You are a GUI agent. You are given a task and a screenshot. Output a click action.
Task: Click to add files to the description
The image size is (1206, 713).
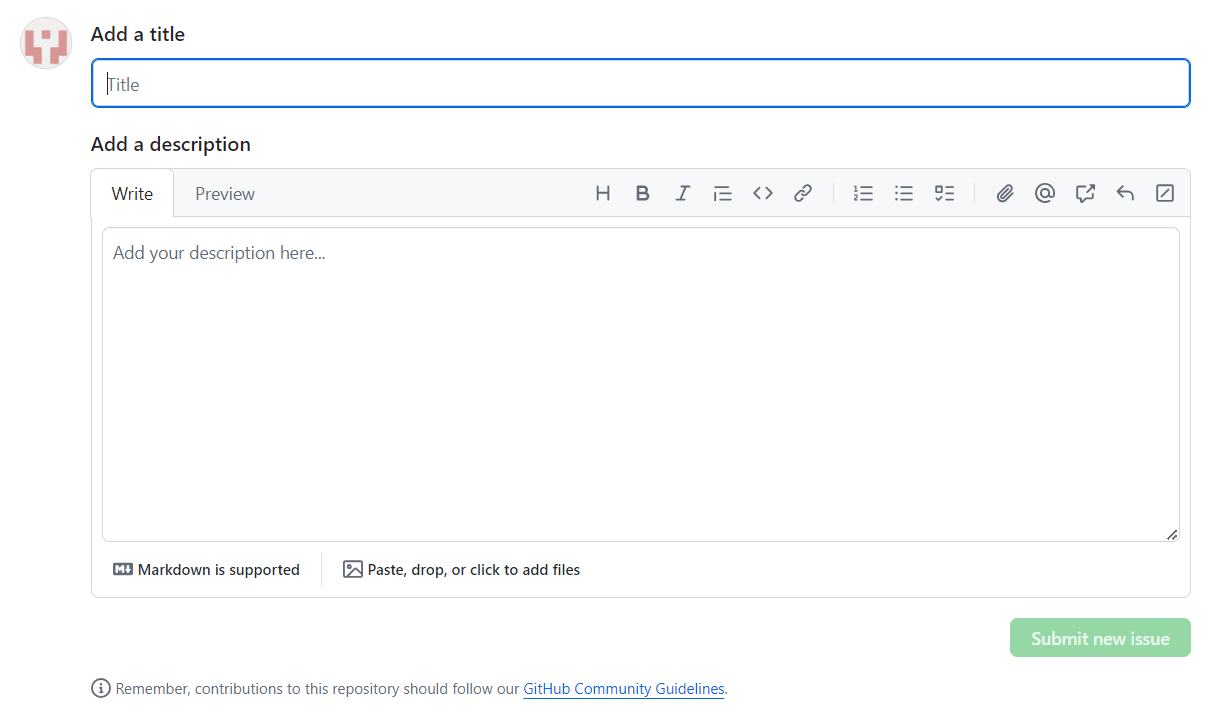click(461, 569)
